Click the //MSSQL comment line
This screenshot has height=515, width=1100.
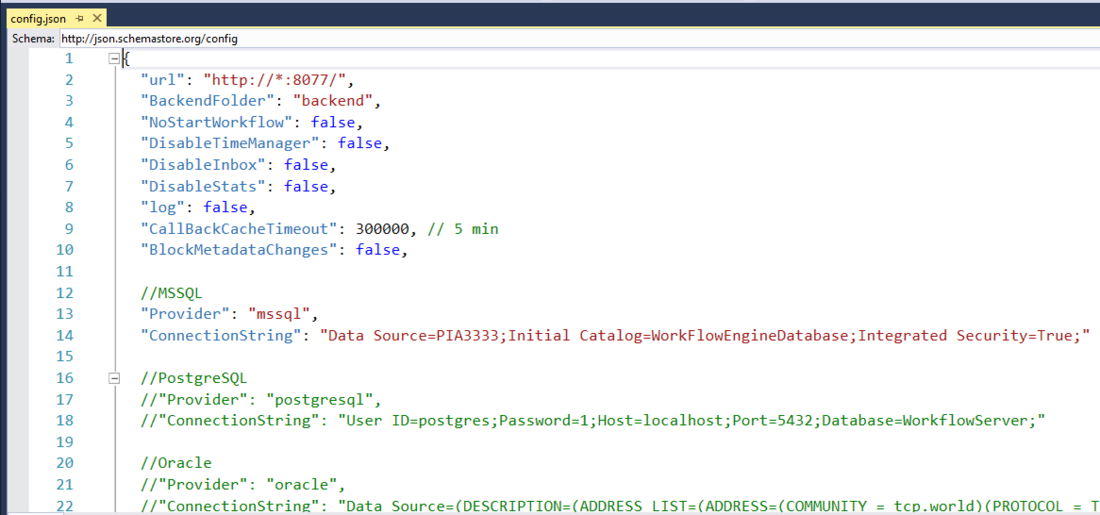[x=172, y=293]
